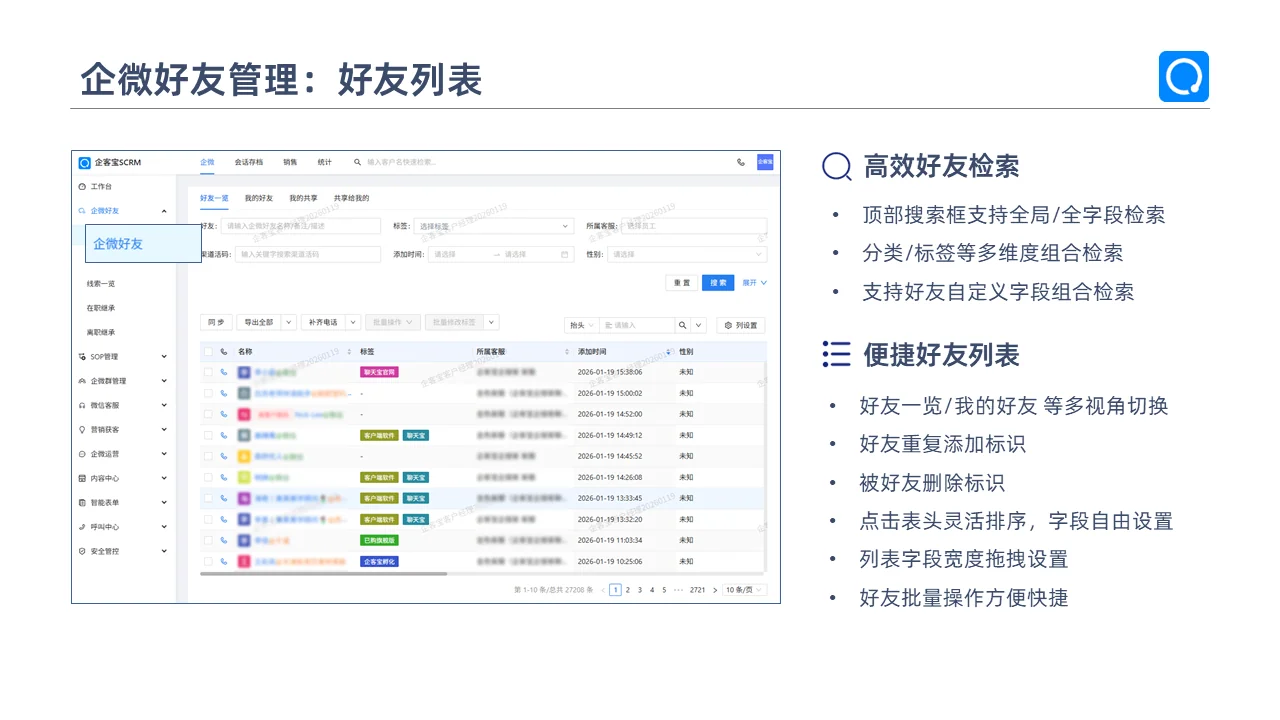
Task: Click the horizontal scrollbar under the table
Action: click(x=324, y=573)
